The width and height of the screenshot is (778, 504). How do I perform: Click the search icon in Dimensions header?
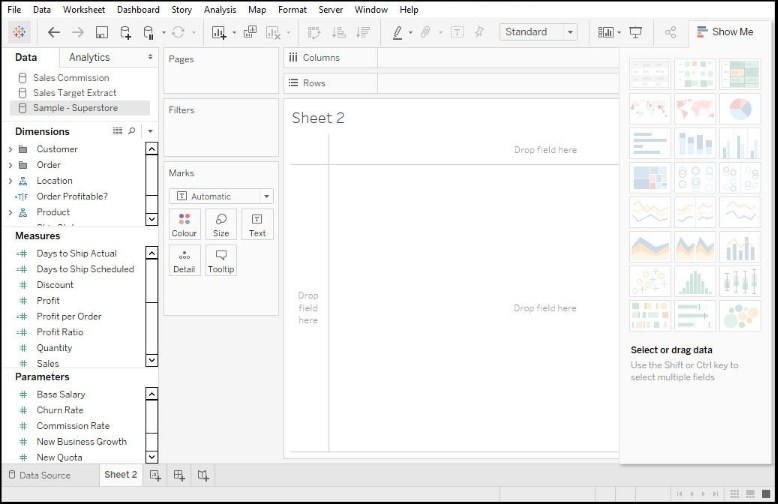tap(131, 131)
